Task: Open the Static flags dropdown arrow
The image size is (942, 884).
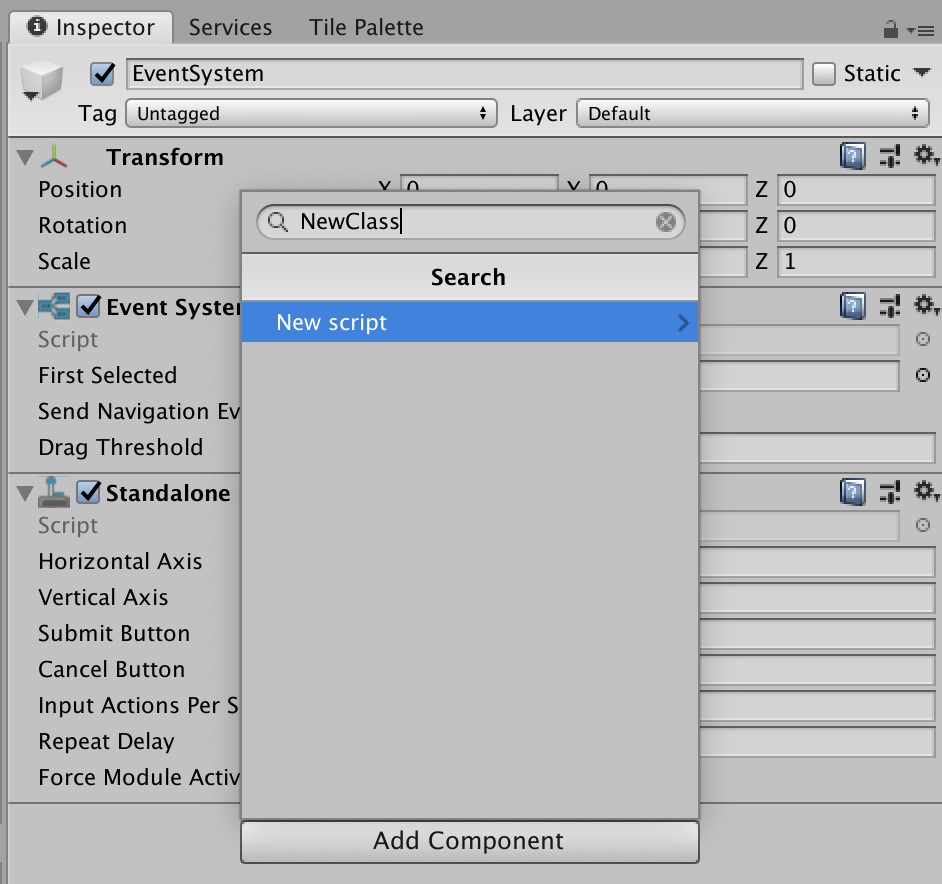Action: point(922,73)
